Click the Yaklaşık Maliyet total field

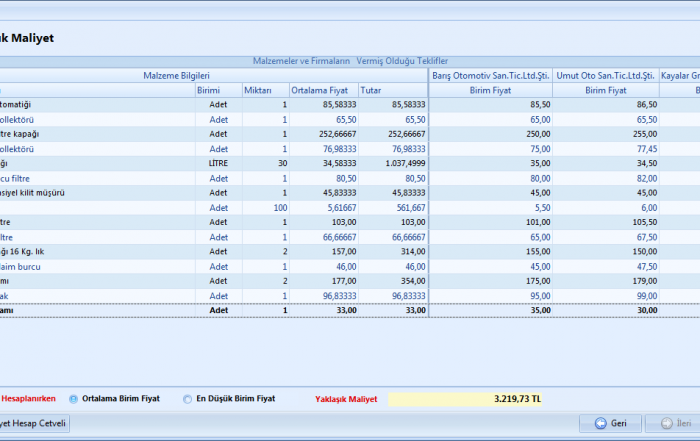coord(465,399)
